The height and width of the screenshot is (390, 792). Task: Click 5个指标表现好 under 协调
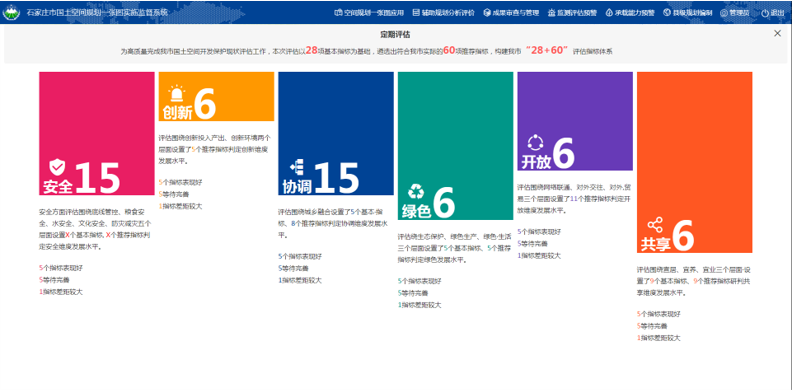click(x=300, y=256)
